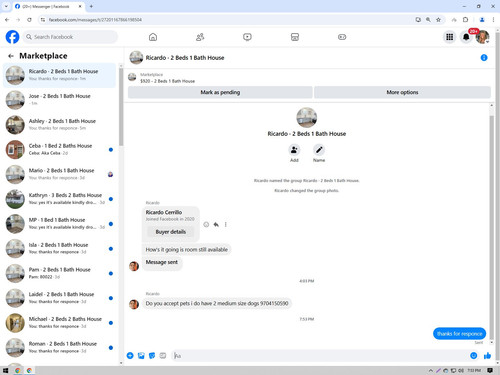Screen dimensions: 500x375
Task: Send a thumbs-up like
Action: coord(487,356)
